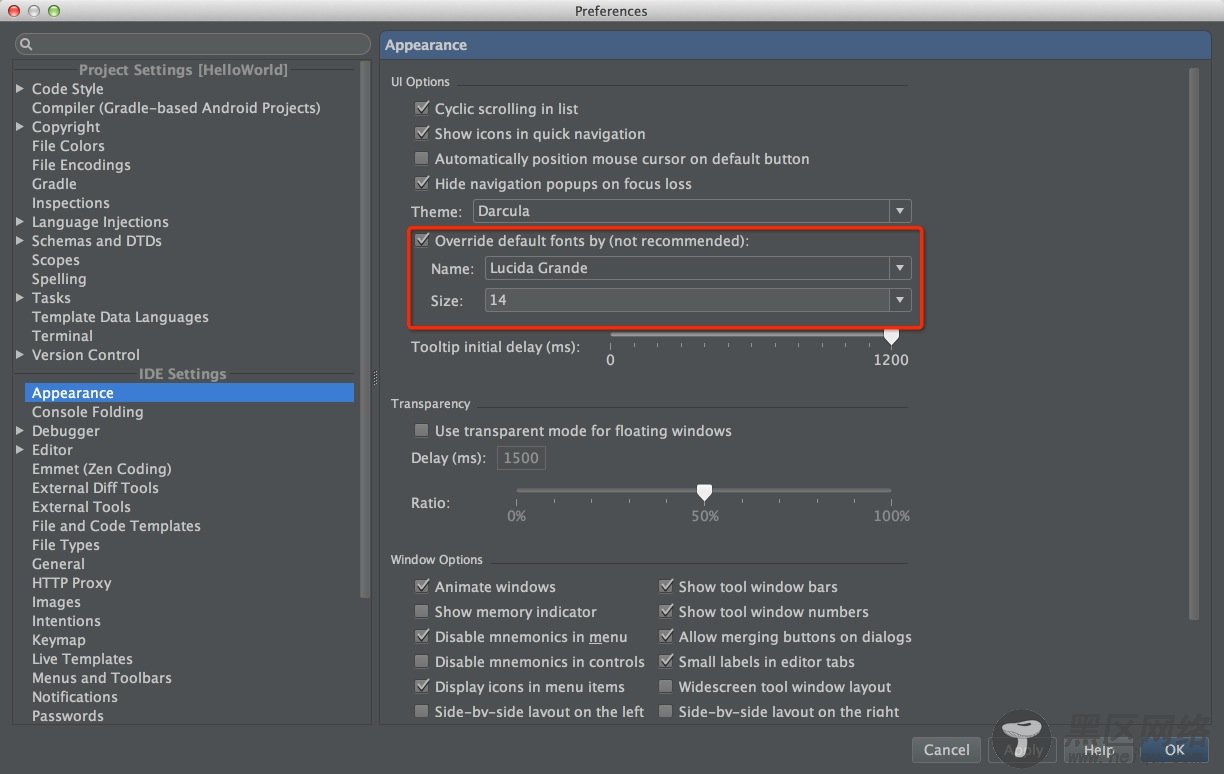Viewport: 1224px width, 774px height.
Task: Toggle Hide navigation popups on focus loss
Action: pyautogui.click(x=421, y=183)
